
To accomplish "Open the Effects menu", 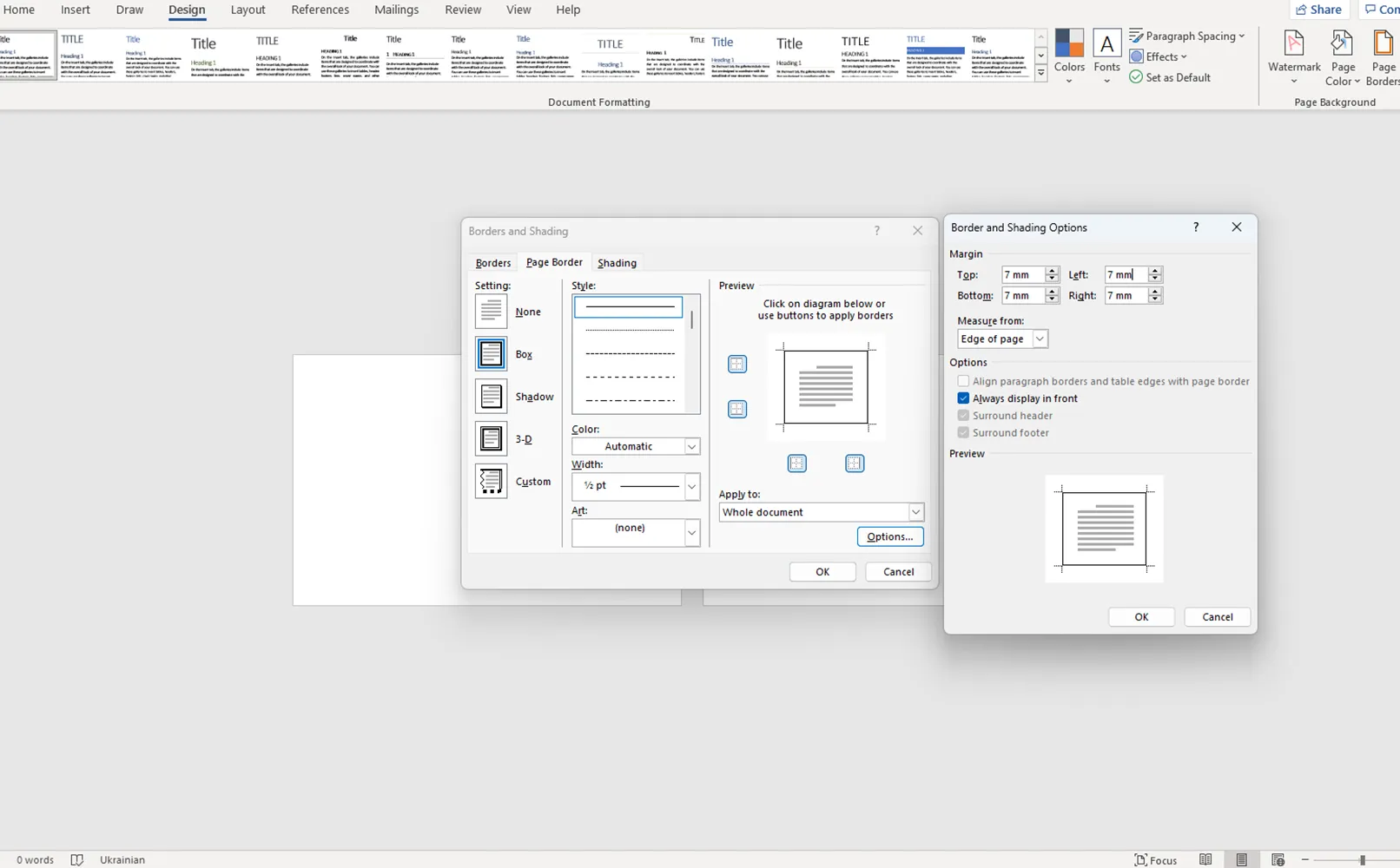I will pos(1159,56).
